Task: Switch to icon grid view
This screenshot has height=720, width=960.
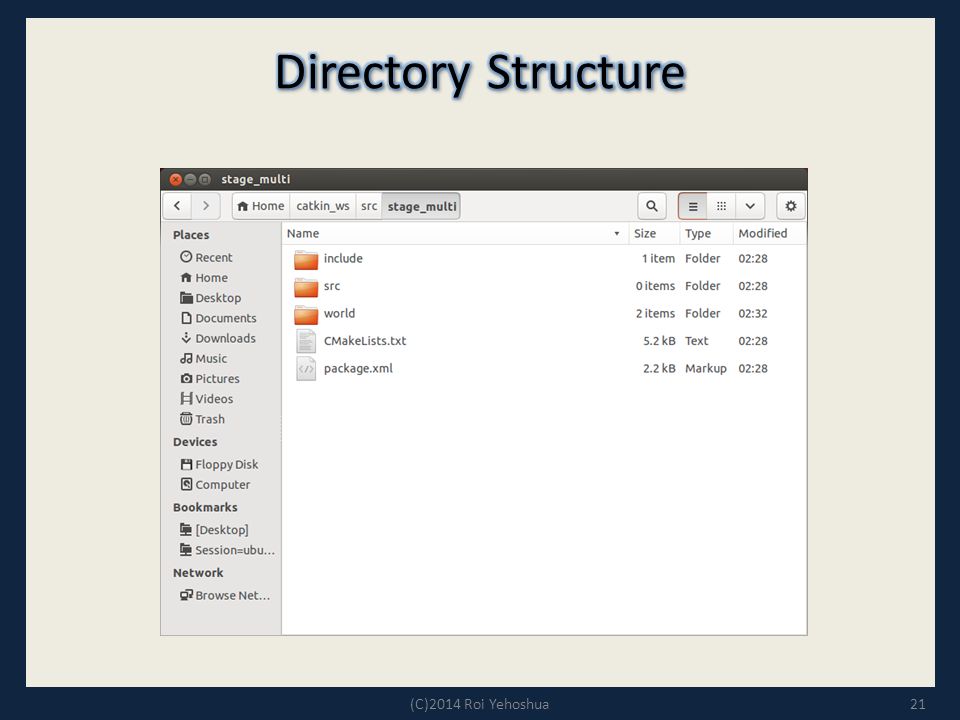Action: pos(721,206)
